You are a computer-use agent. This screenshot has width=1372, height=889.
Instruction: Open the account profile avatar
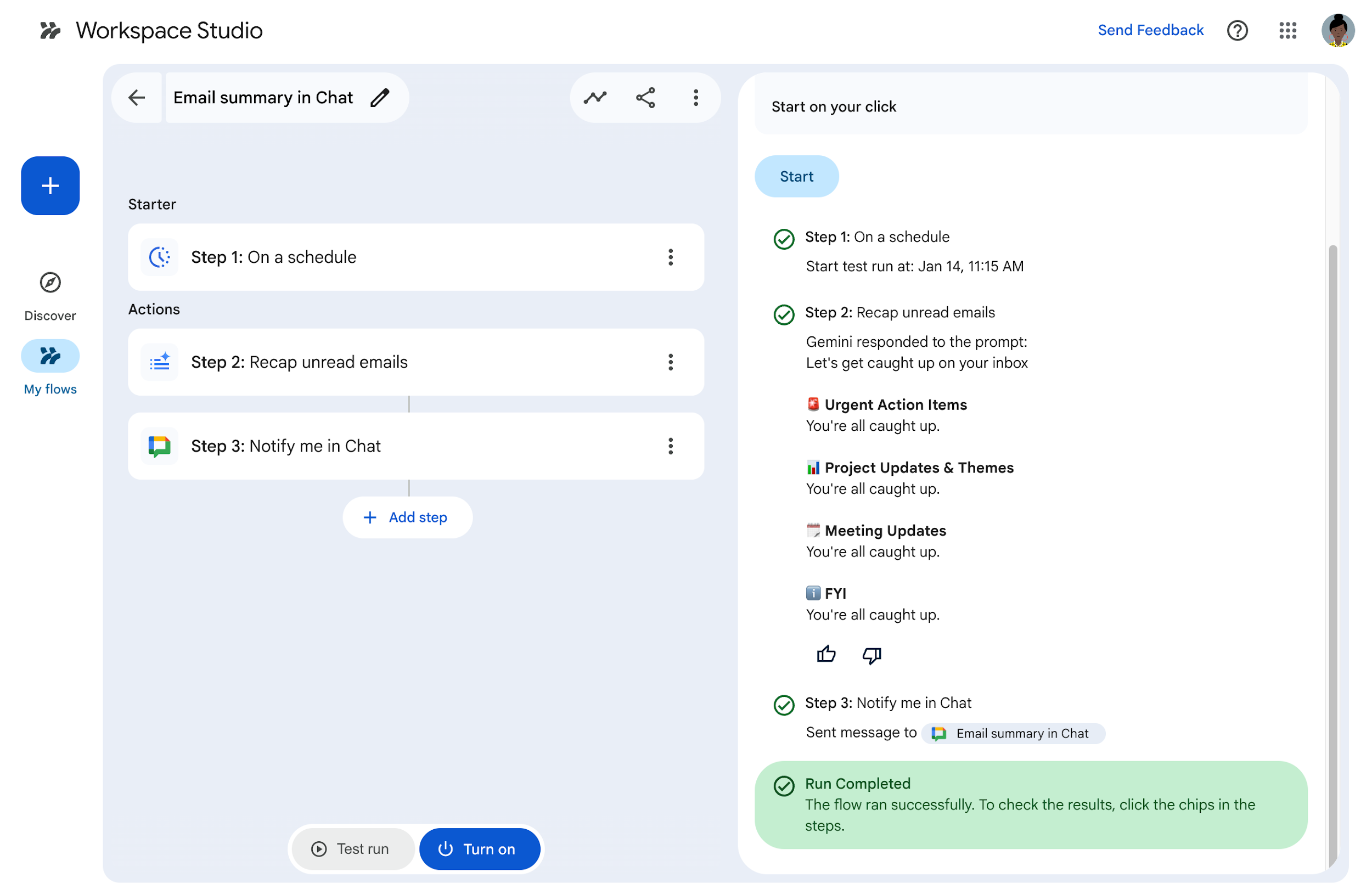click(1337, 31)
